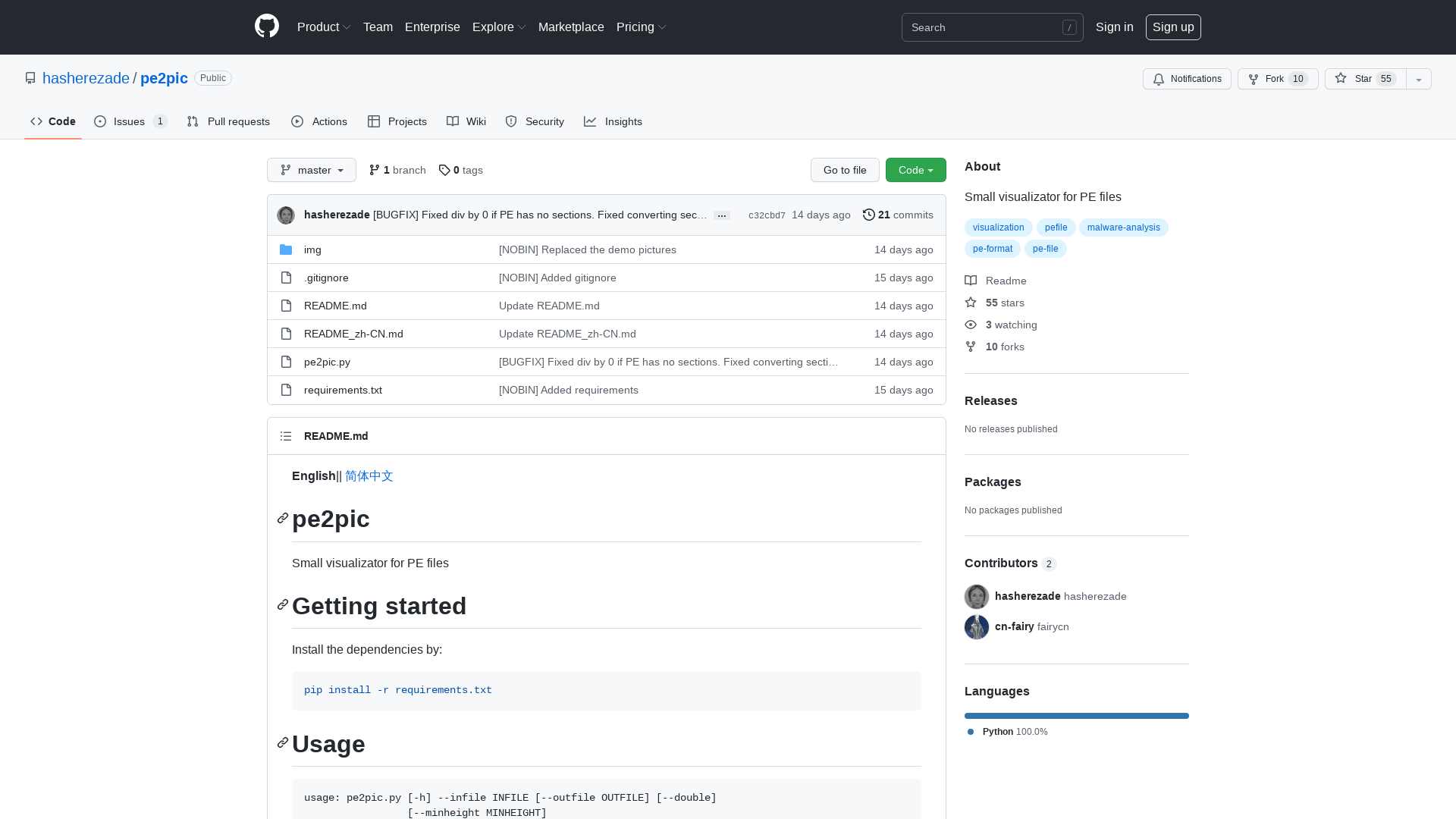Expand the Explore navigation dropdown
Viewport: 1456px width, 819px height.
coord(498,27)
